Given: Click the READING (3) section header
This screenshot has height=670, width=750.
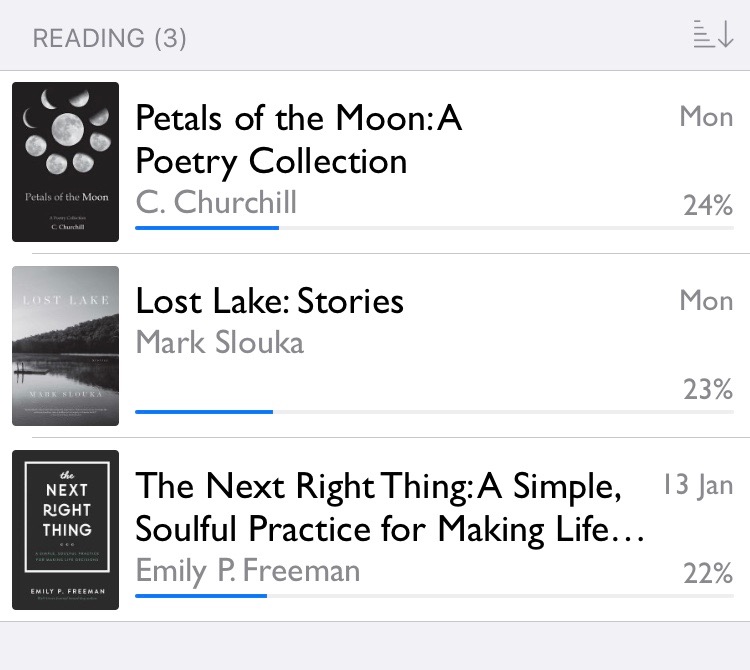Looking at the screenshot, I should coord(110,39).
